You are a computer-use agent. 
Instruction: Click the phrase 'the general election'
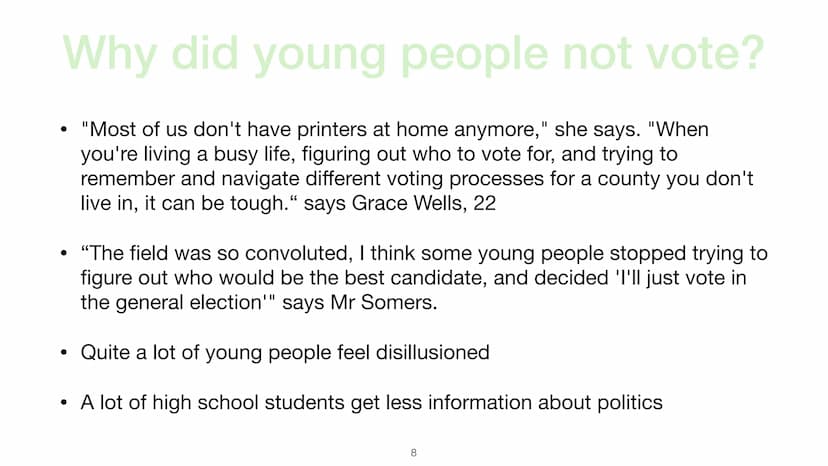click(x=171, y=303)
